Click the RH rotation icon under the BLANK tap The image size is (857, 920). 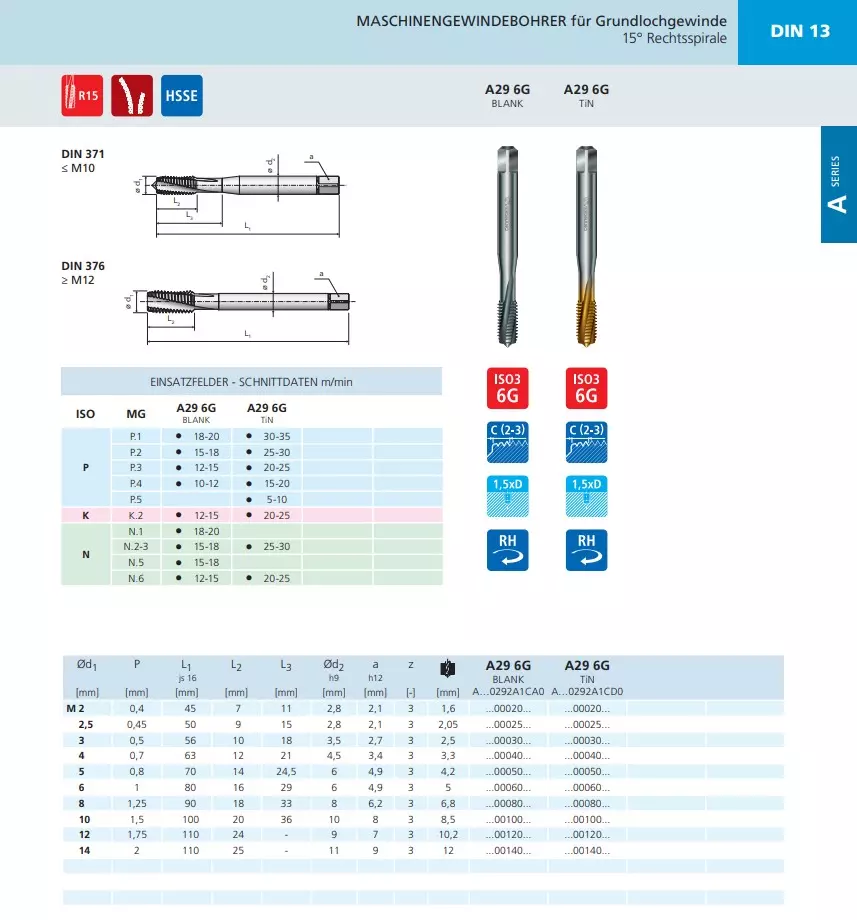coord(507,549)
